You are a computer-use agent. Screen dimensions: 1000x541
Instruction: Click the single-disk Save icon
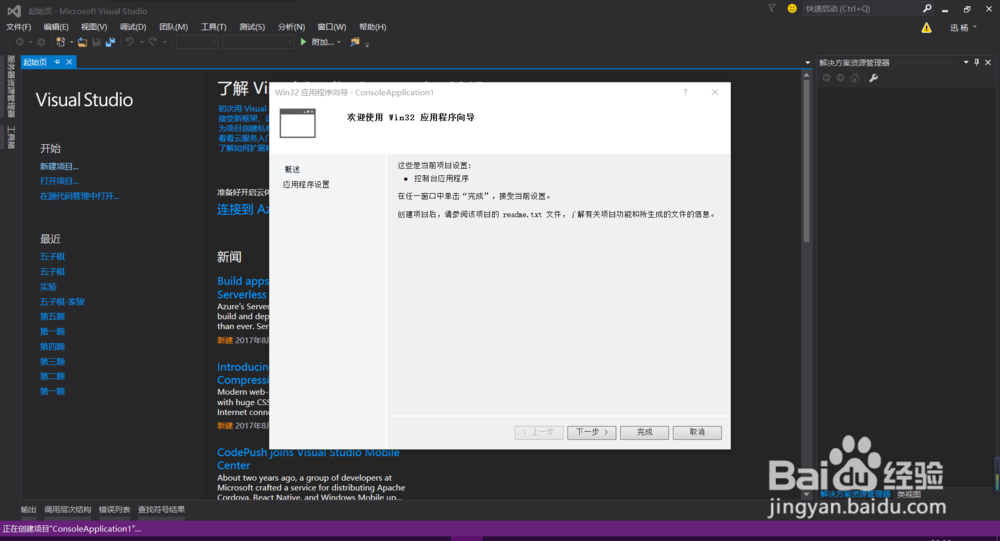(x=96, y=42)
